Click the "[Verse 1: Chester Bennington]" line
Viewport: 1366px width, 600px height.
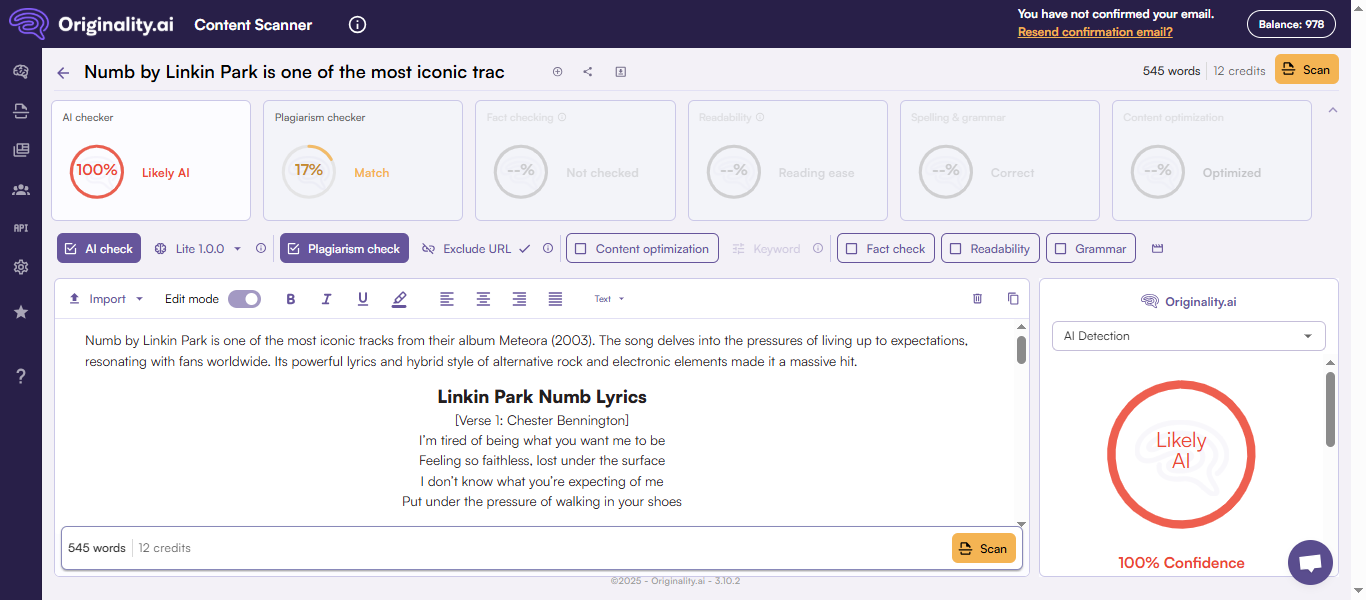coord(542,420)
